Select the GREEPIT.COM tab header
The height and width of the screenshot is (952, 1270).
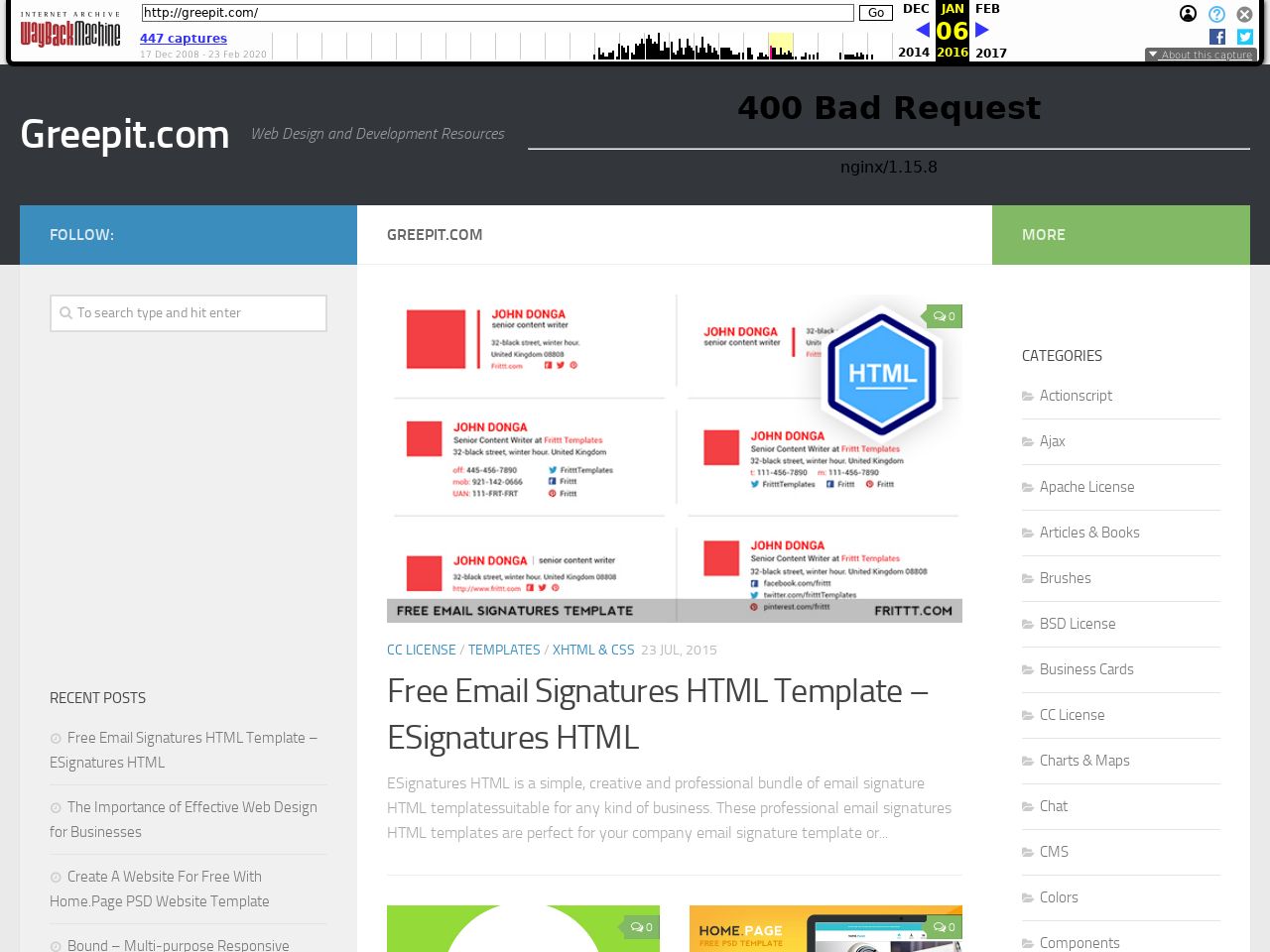[674, 235]
